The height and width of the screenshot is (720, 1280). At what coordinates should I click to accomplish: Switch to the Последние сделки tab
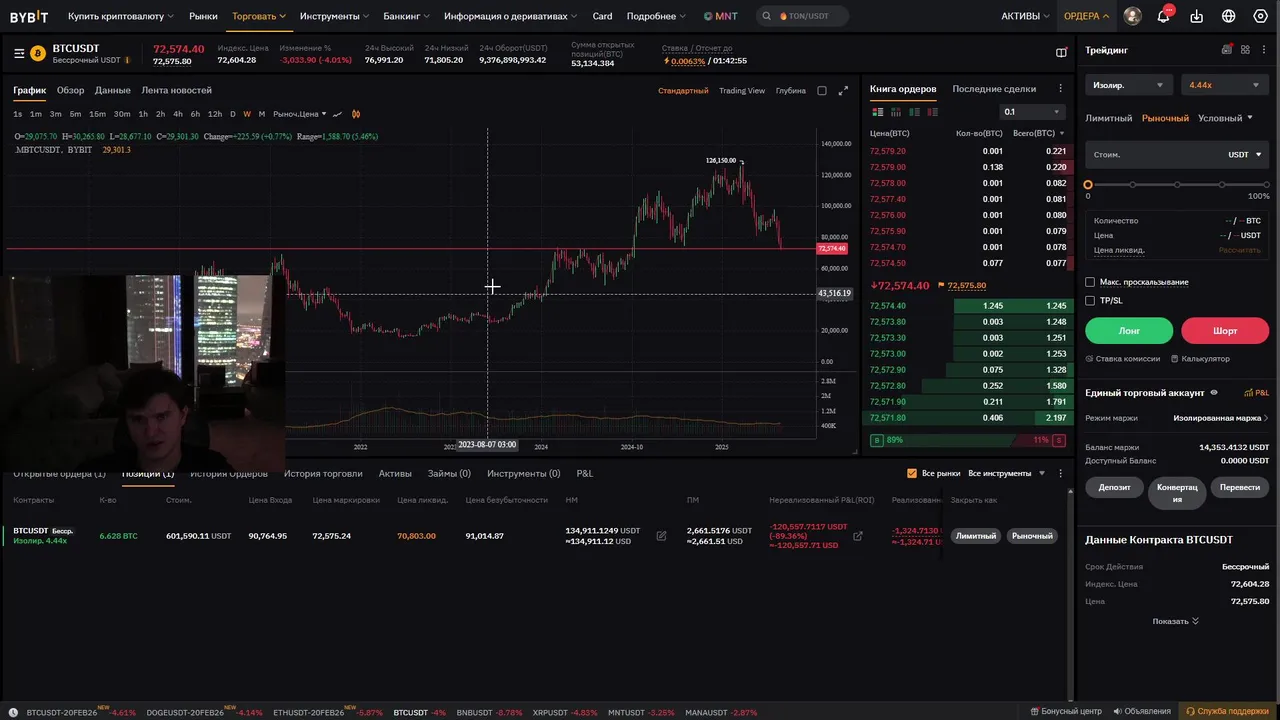click(994, 89)
